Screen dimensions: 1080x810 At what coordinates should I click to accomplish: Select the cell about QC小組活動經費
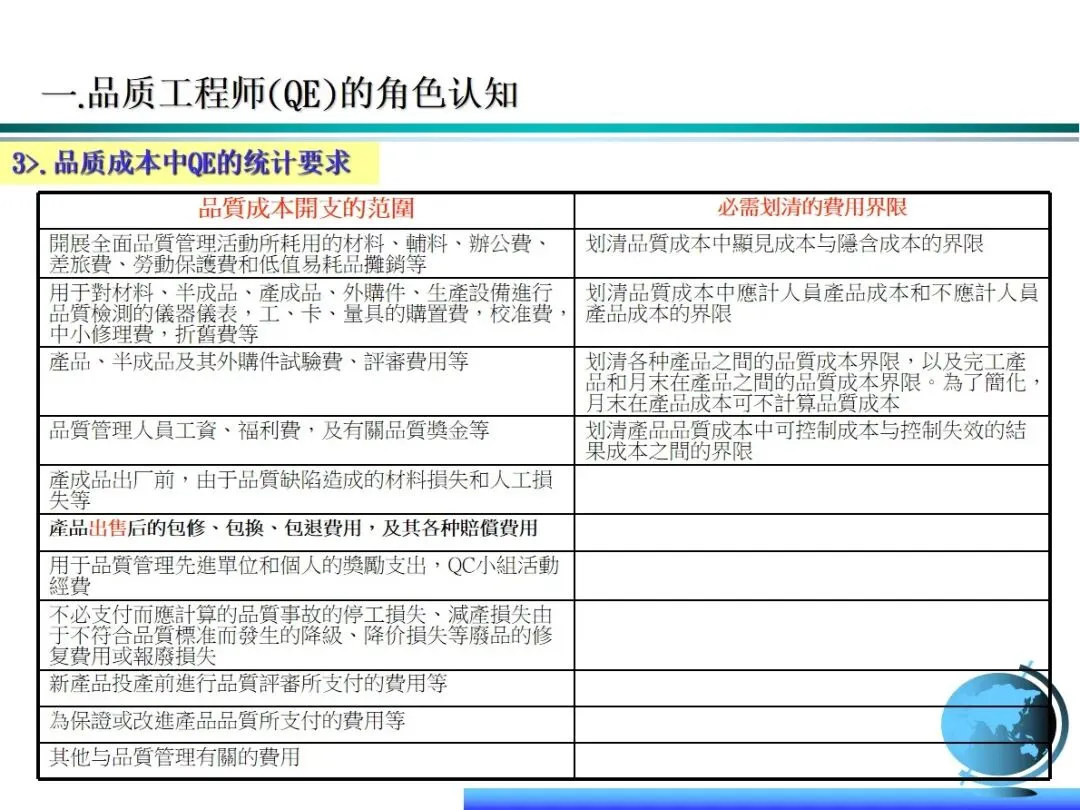[307, 575]
